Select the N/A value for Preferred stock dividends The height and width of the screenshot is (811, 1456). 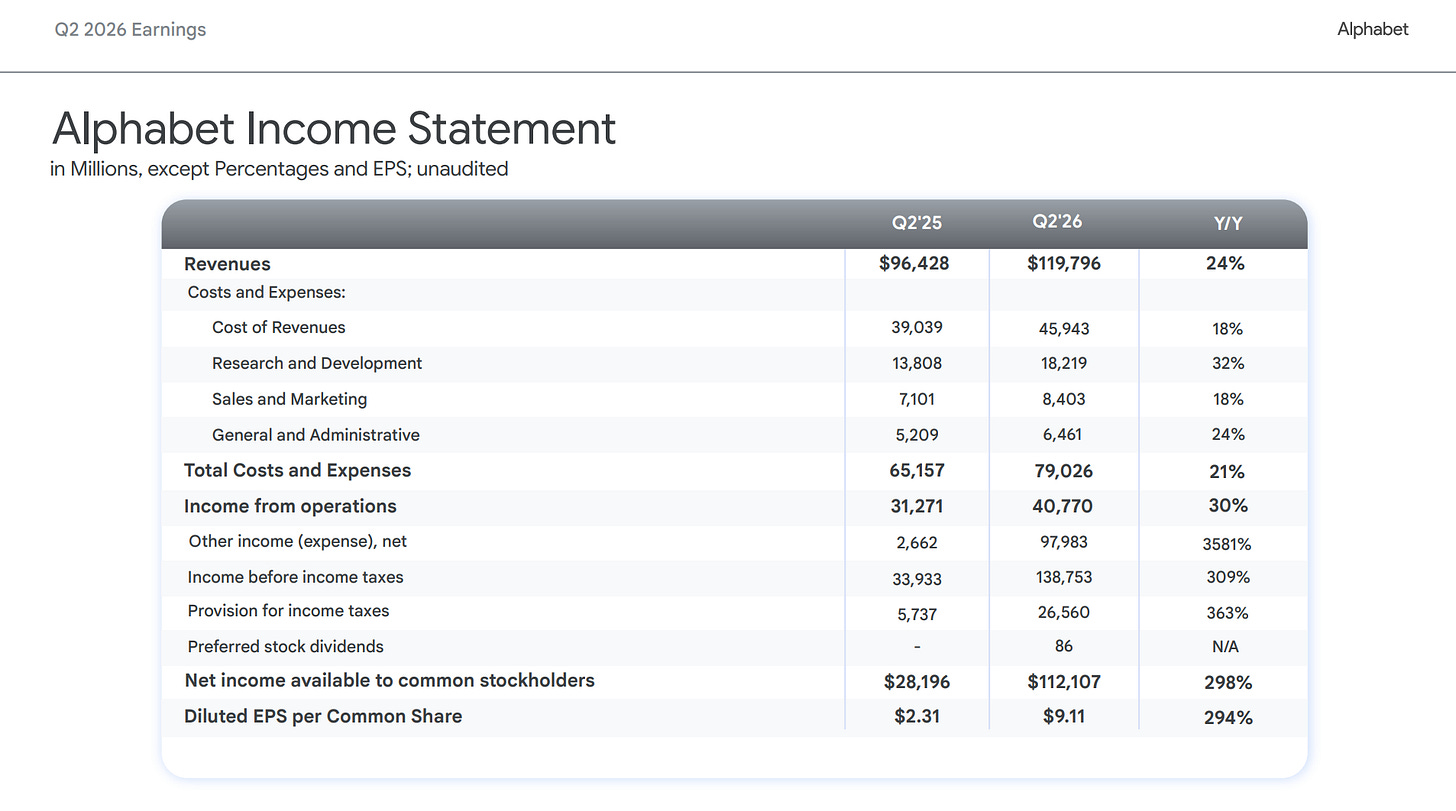1225,647
